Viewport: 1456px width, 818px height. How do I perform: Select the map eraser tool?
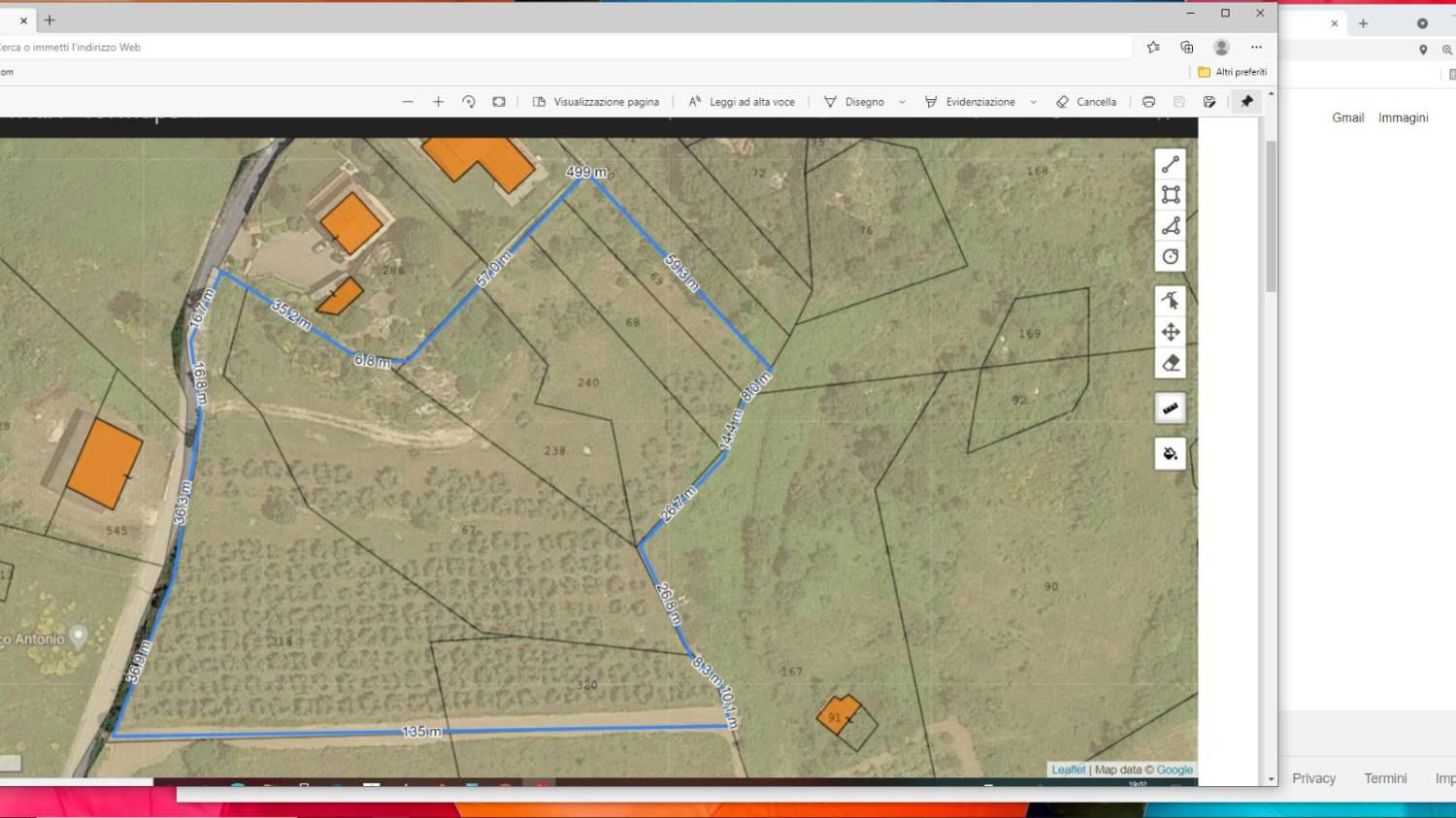point(1171,363)
